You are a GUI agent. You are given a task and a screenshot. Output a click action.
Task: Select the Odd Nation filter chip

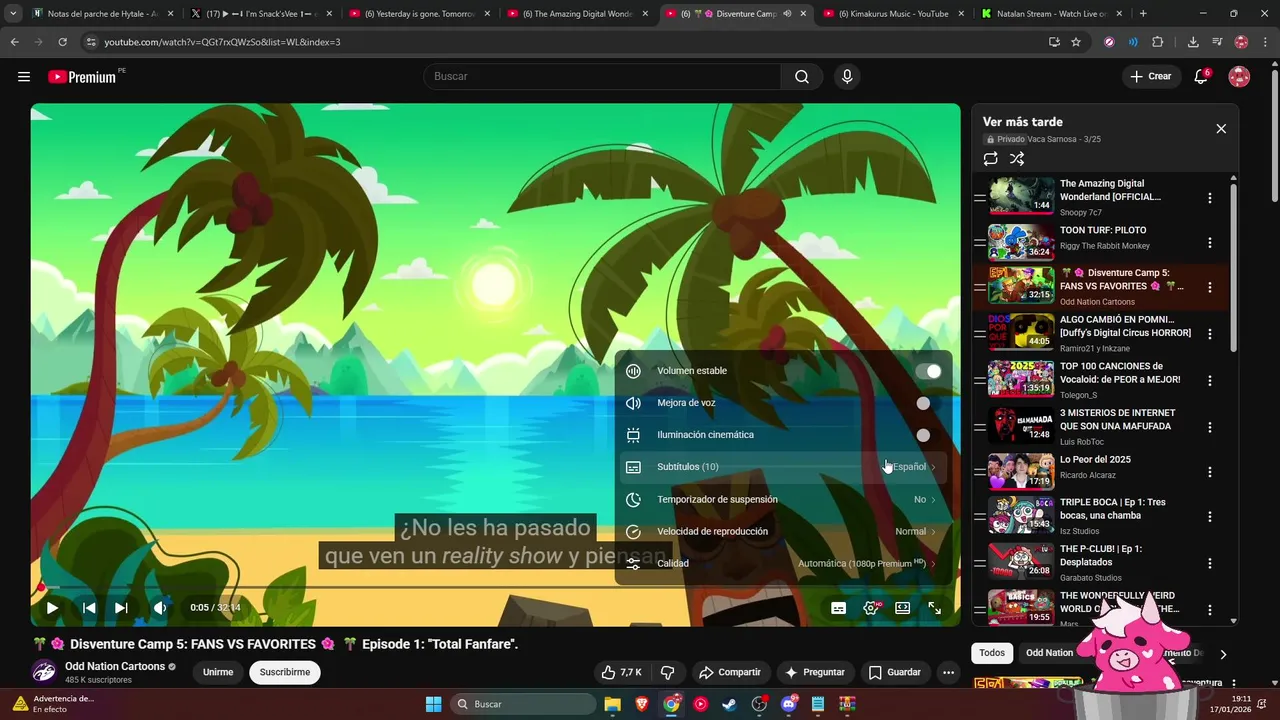1049,653
